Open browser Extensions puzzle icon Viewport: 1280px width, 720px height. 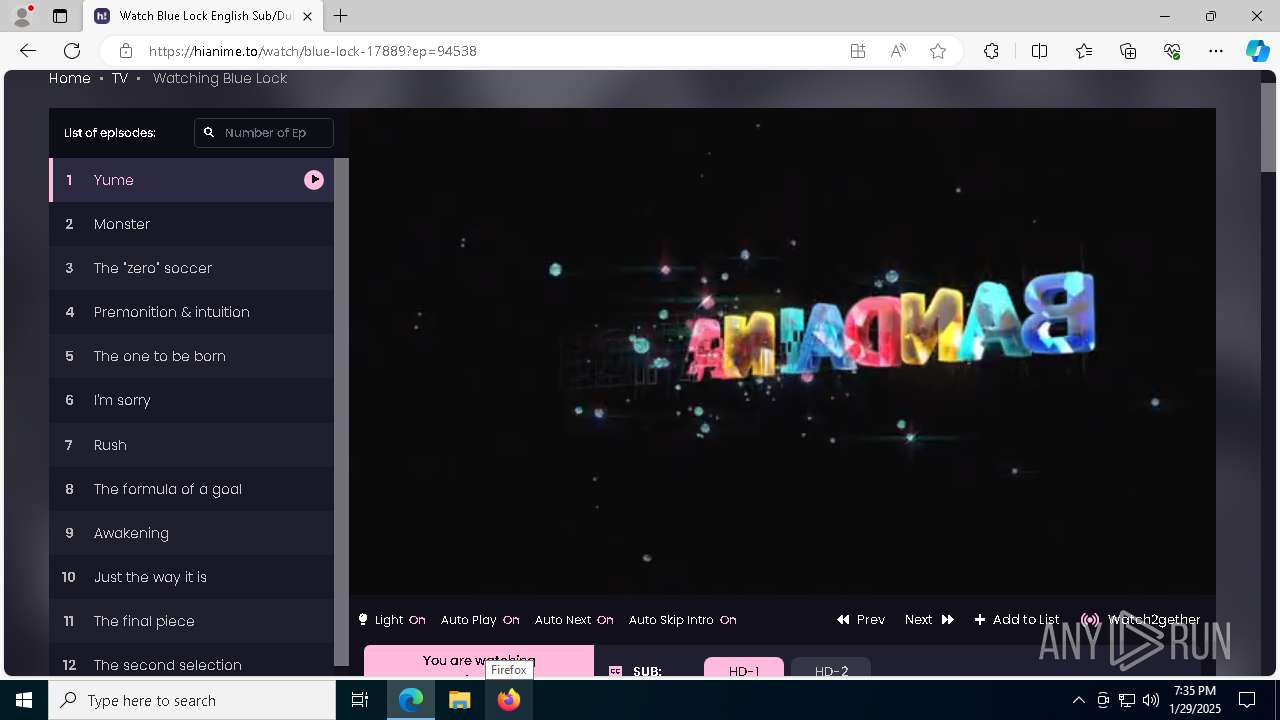(x=991, y=51)
